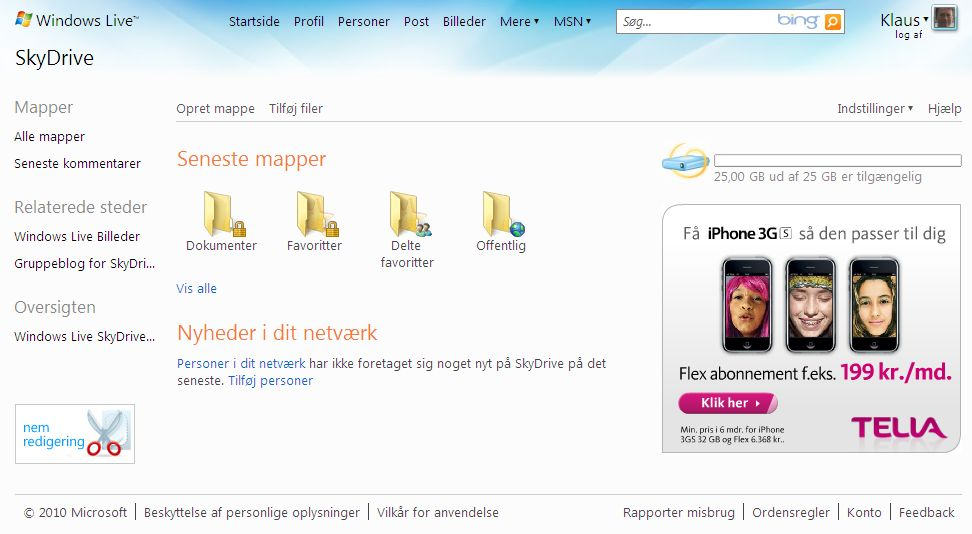This screenshot has height=534, width=972.
Task: Click the Bing search magnifier button
Action: [833, 22]
